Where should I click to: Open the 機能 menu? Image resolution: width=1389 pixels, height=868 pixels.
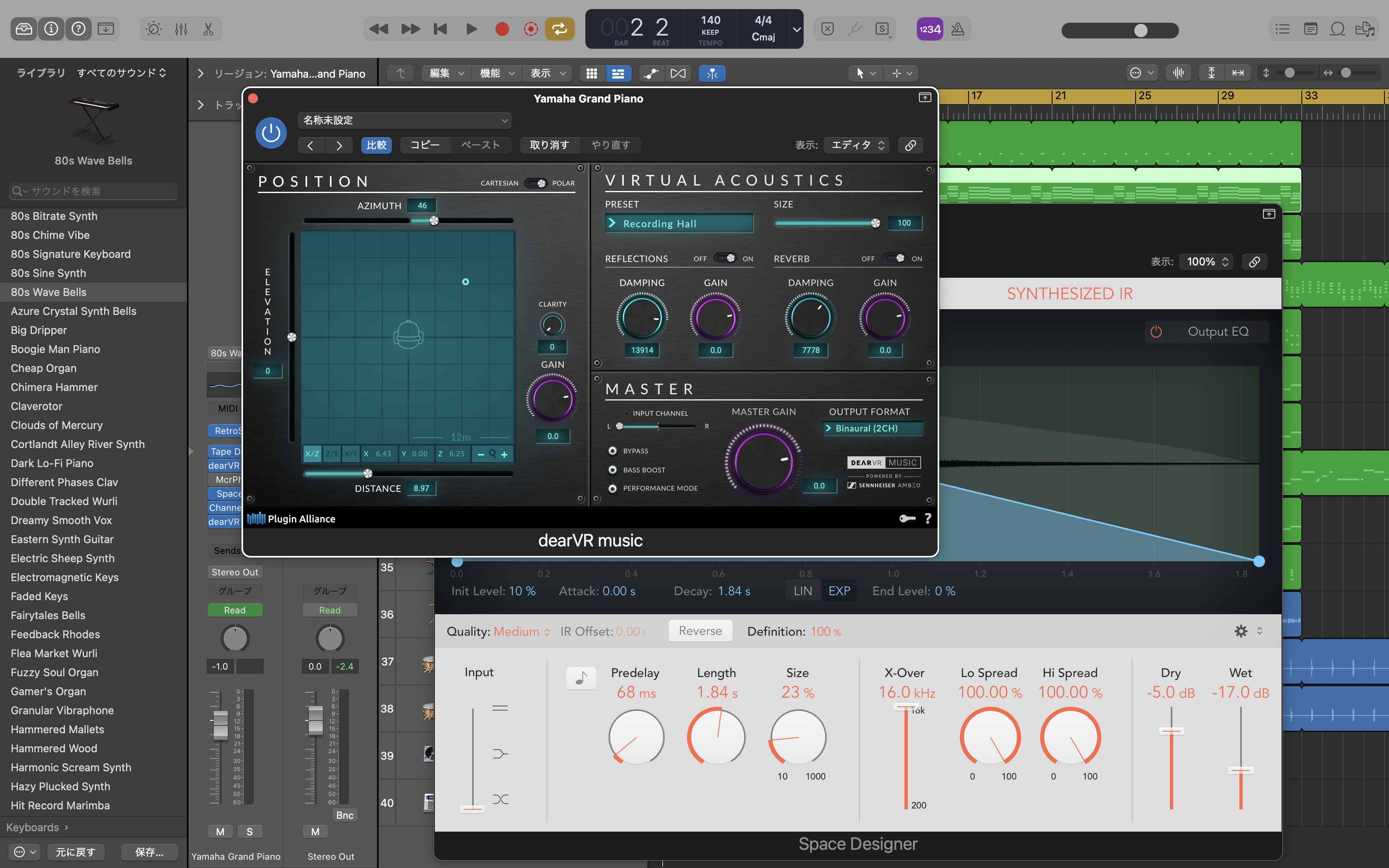(x=497, y=74)
